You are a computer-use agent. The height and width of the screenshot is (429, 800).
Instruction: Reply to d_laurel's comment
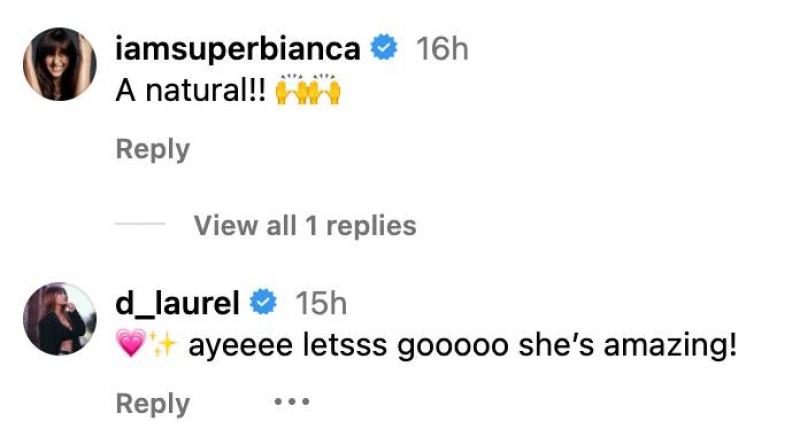pyautogui.click(x=152, y=404)
